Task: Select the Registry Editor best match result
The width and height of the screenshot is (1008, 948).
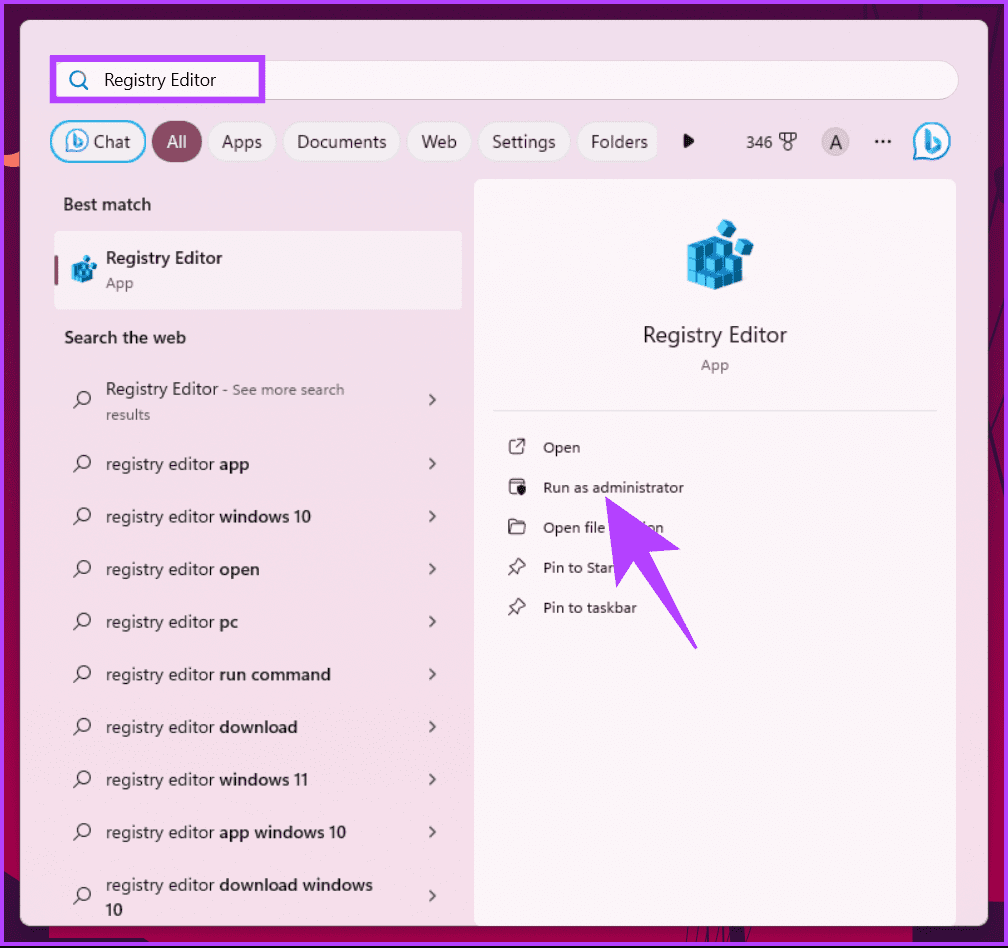Action: (258, 270)
